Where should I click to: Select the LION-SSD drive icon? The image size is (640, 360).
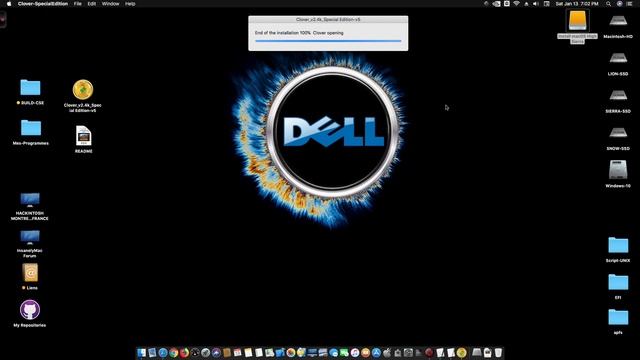pos(618,58)
